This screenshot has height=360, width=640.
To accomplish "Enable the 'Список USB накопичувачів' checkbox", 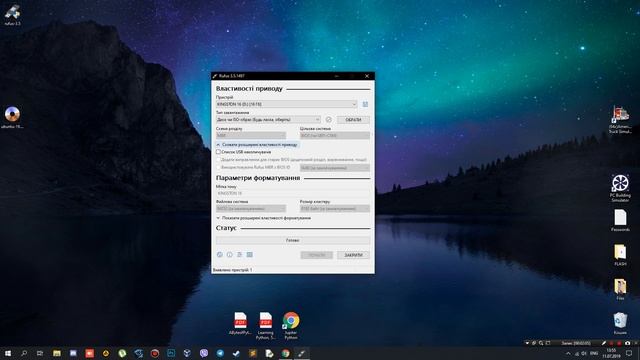I will pos(218,152).
